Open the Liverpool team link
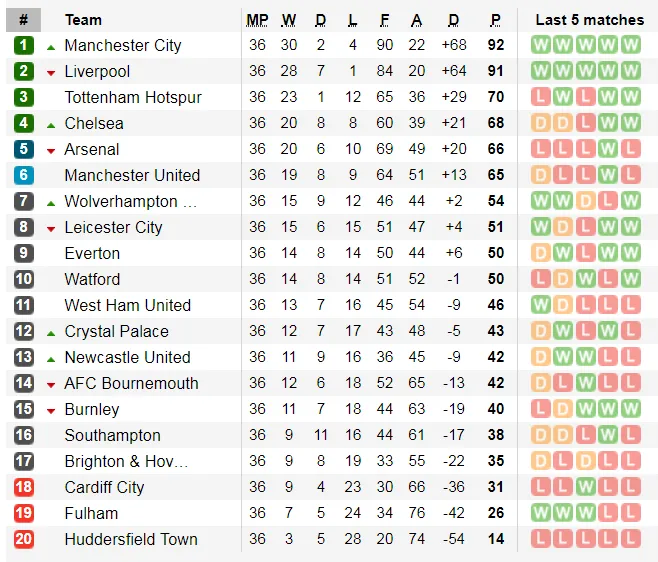 (97, 71)
